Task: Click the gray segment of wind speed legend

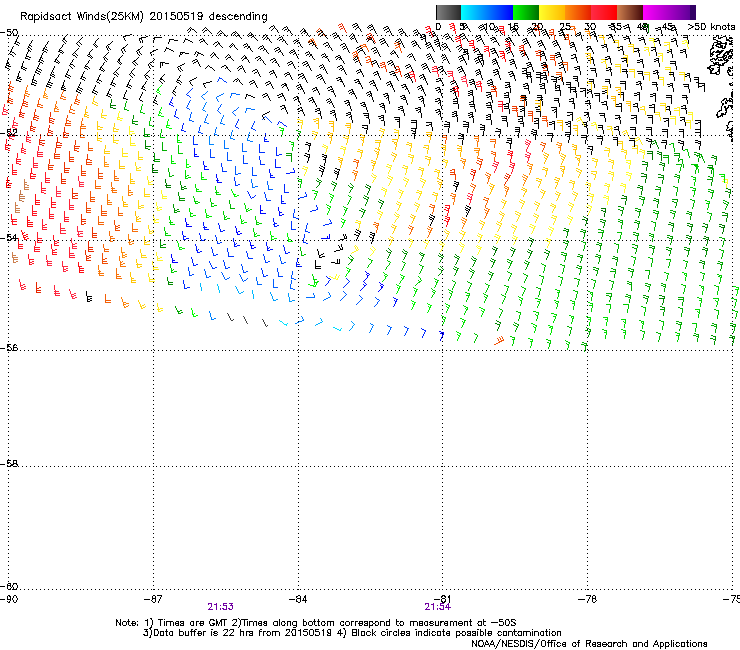Action: tap(448, 12)
